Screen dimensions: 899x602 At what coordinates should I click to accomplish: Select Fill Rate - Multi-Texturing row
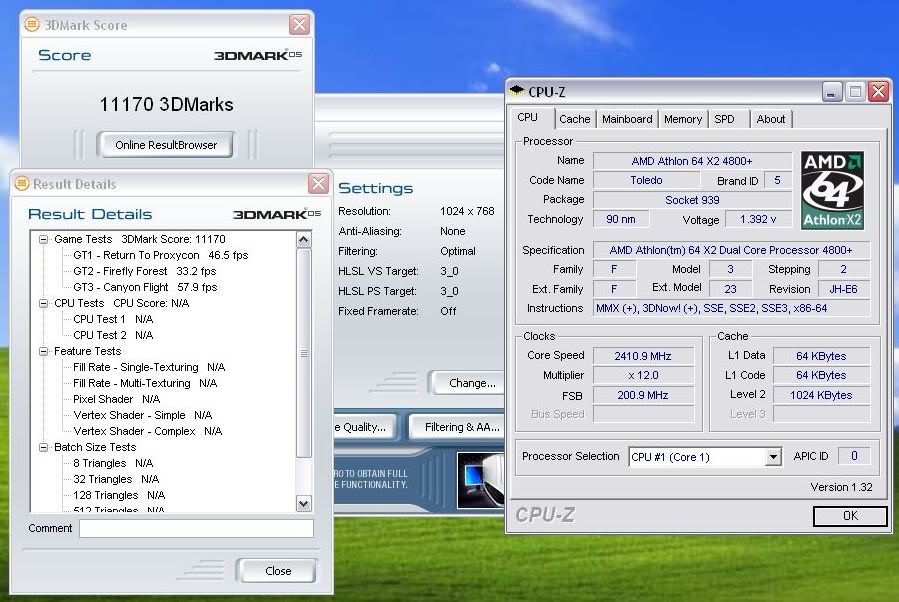click(145, 384)
